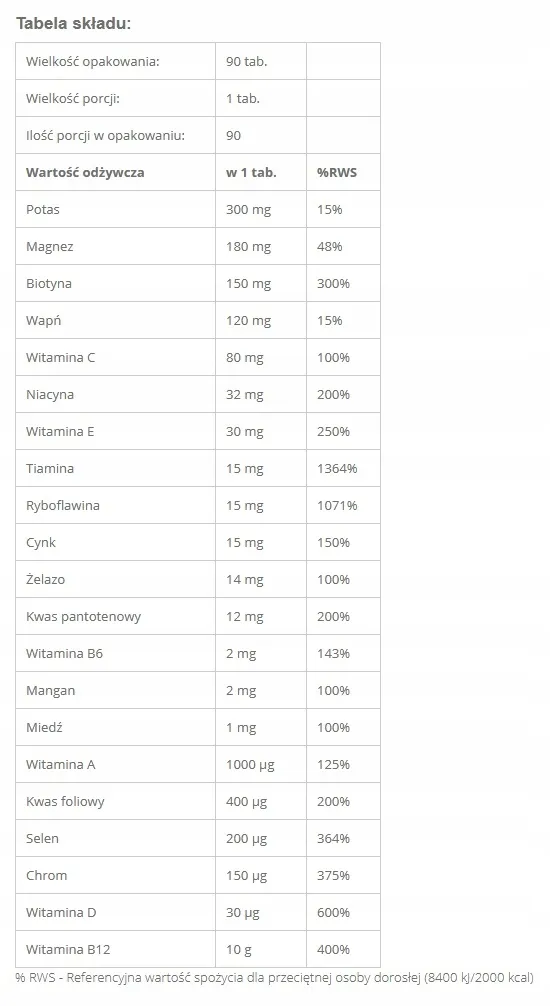Select the Wielkość opakowania row label
550x1006 pixels.
[x=92, y=62]
